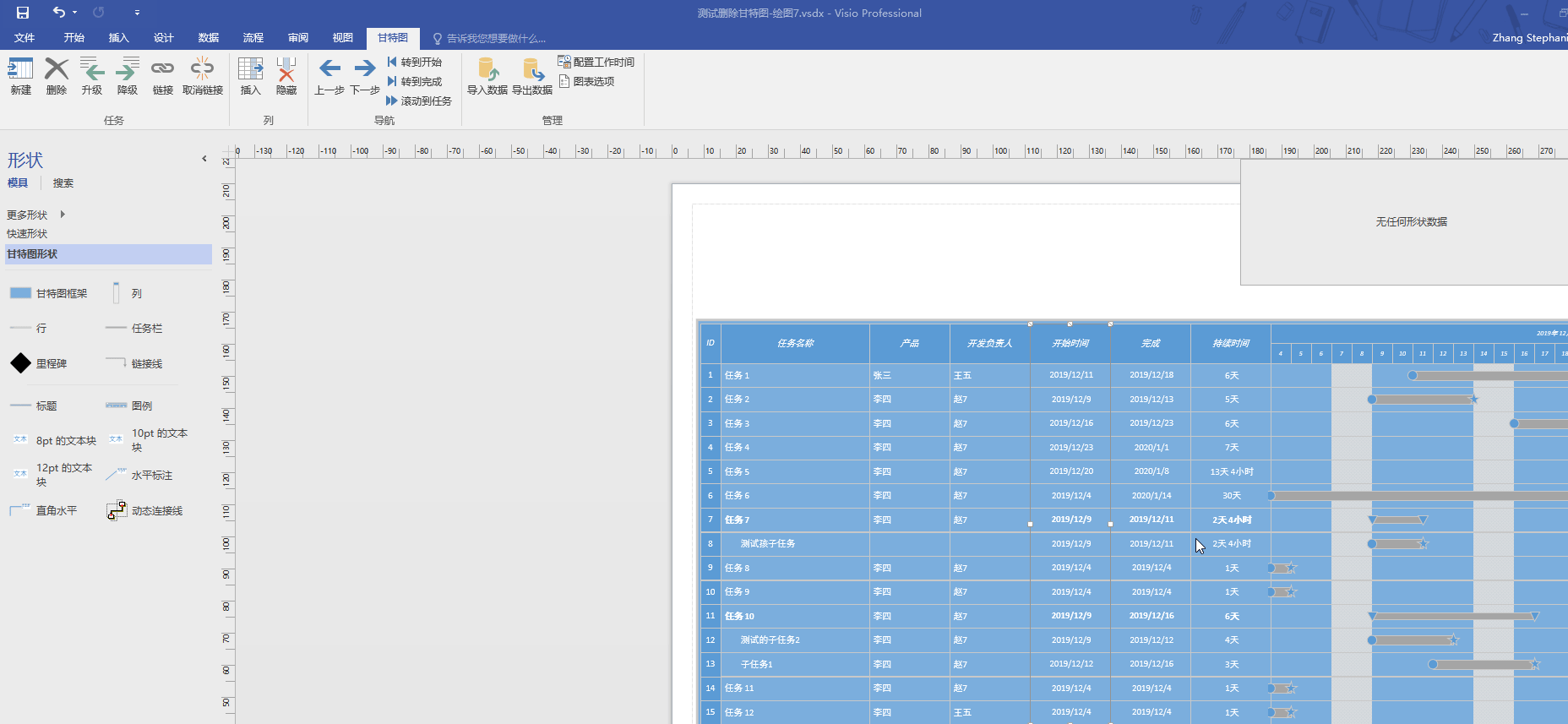The image size is (1568, 724).
Task: Unlink tasks with 取消链接 icon
Action: click(x=203, y=76)
